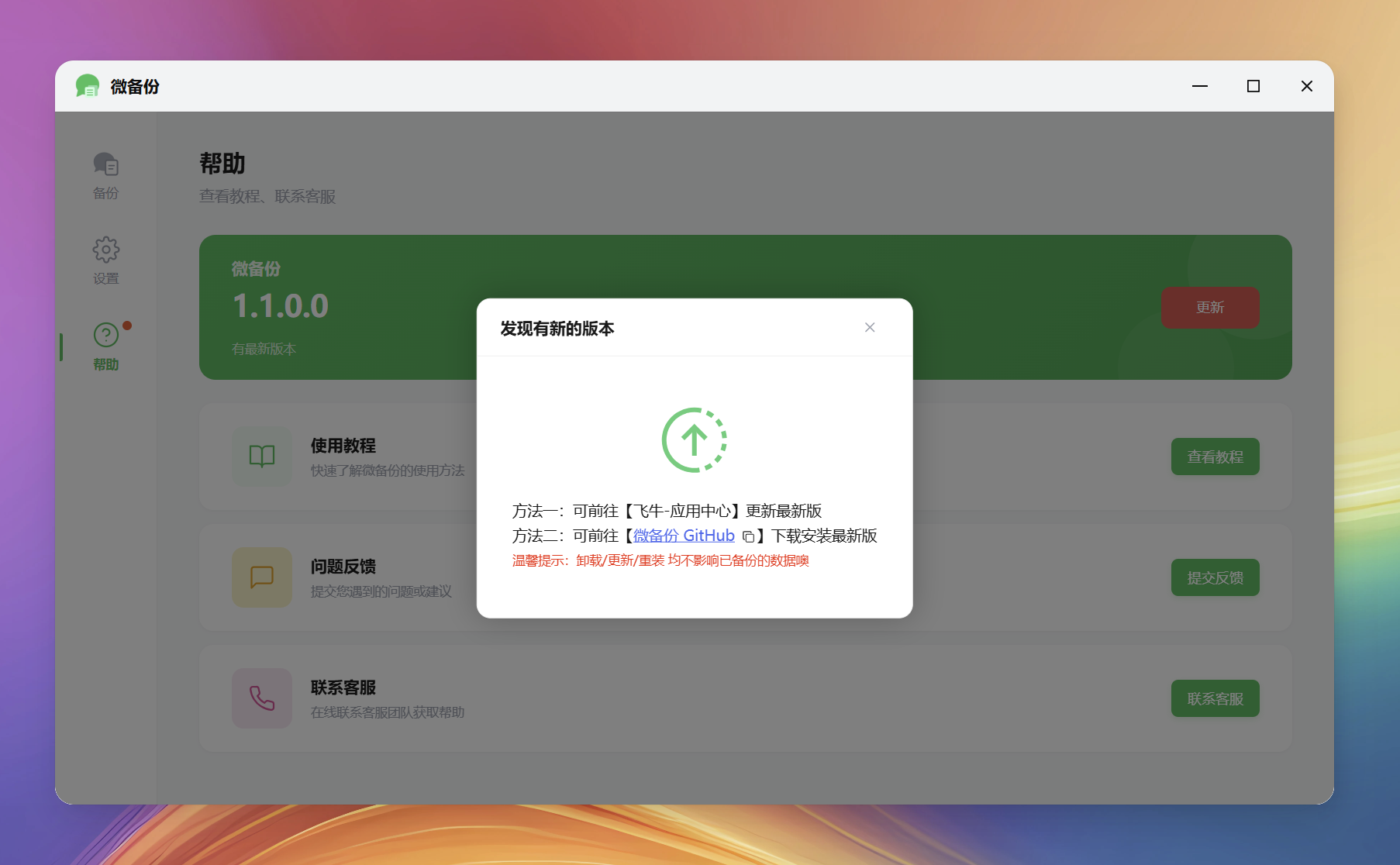Click the 查看教程 button

tap(1216, 457)
